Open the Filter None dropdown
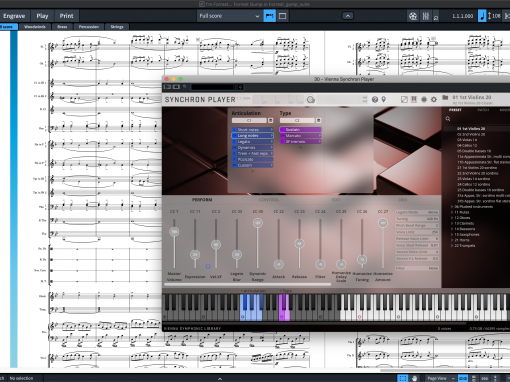Viewport: 510px width, 382px height. pyautogui.click(x=417, y=268)
